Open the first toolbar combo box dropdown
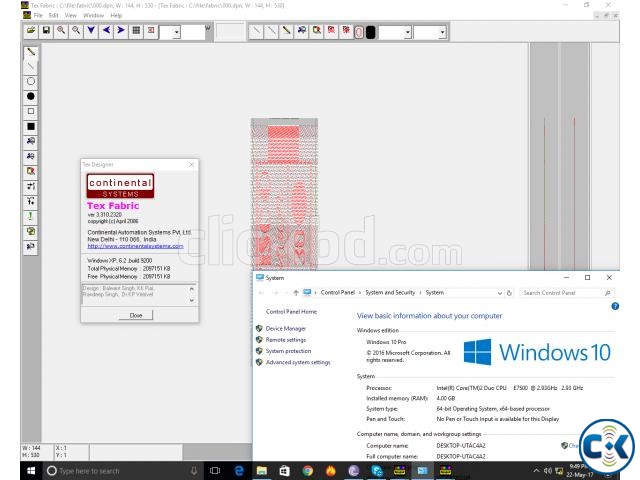 pos(176,32)
